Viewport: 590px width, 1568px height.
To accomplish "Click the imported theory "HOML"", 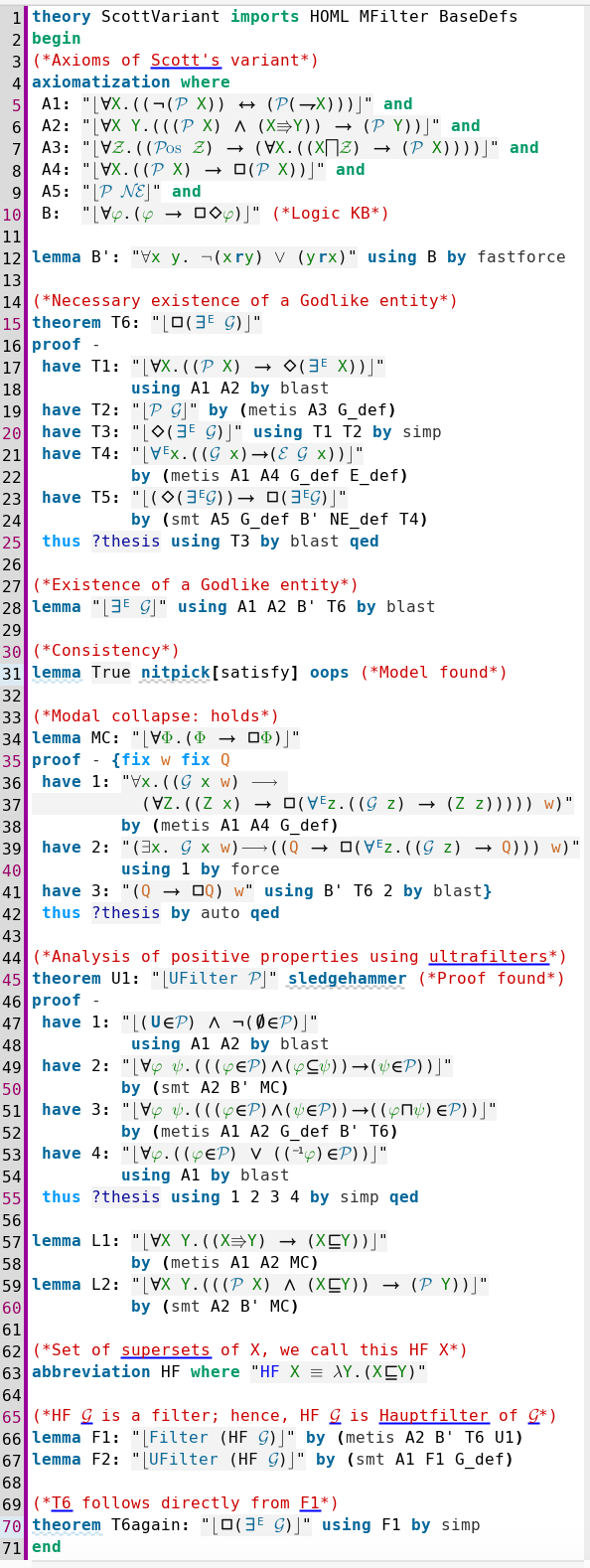I will click(x=330, y=17).
